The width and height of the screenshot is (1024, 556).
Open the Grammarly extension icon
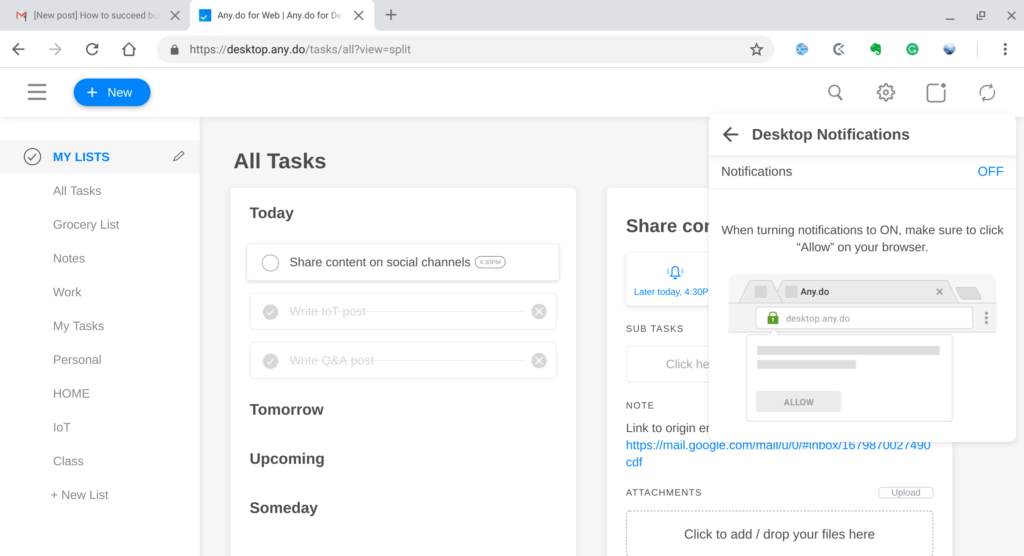912,49
